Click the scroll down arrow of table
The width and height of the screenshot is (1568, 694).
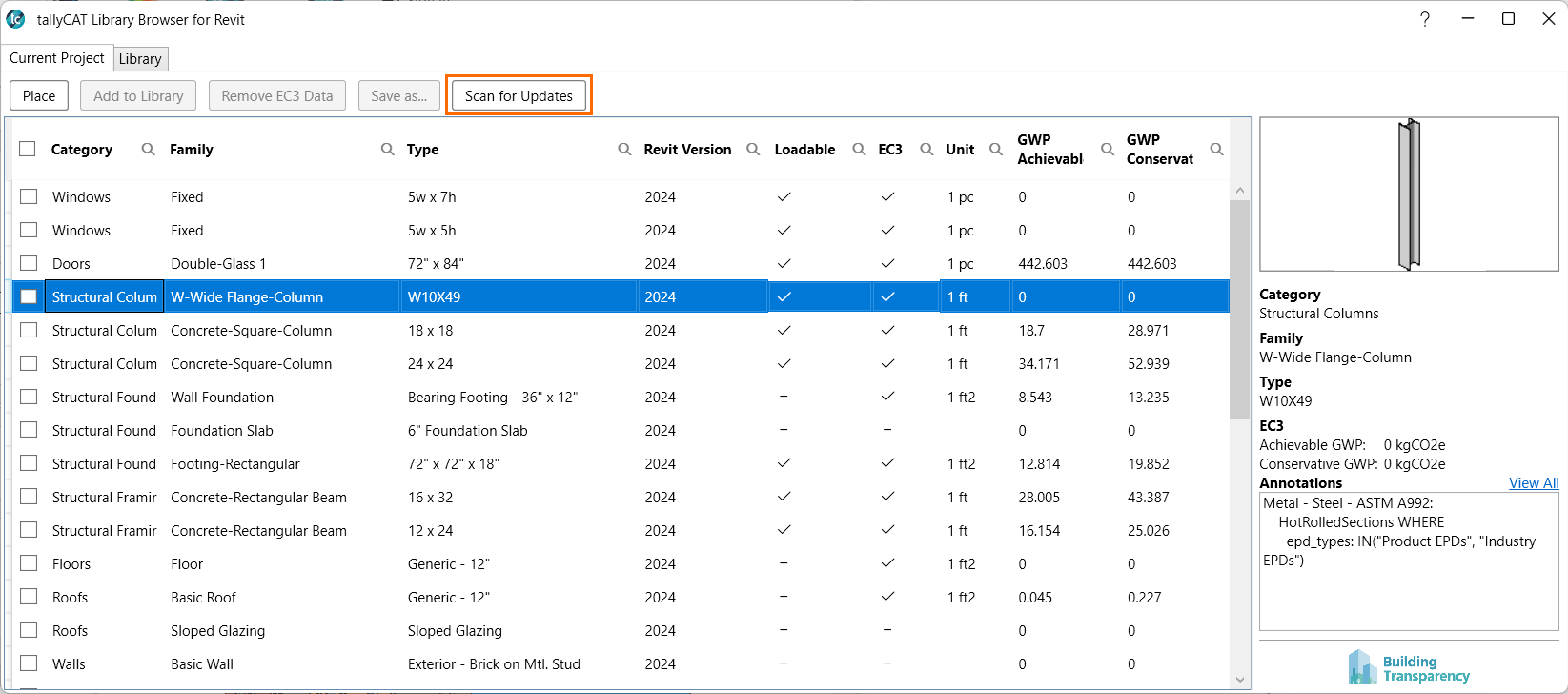(1239, 680)
